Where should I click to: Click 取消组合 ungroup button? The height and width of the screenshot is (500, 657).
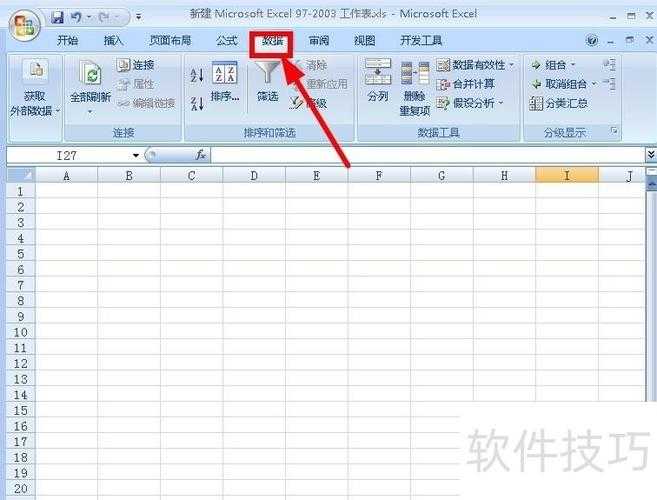click(559, 84)
